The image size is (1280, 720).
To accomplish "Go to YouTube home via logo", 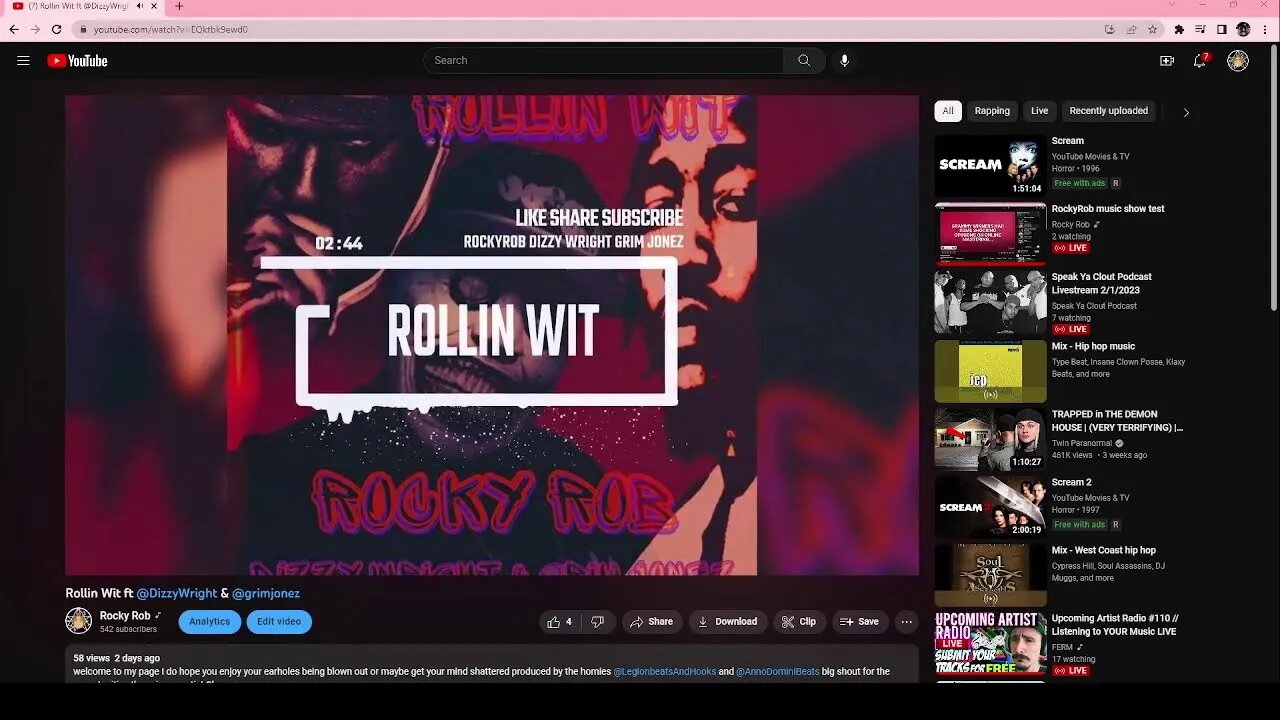I will click(x=77, y=61).
